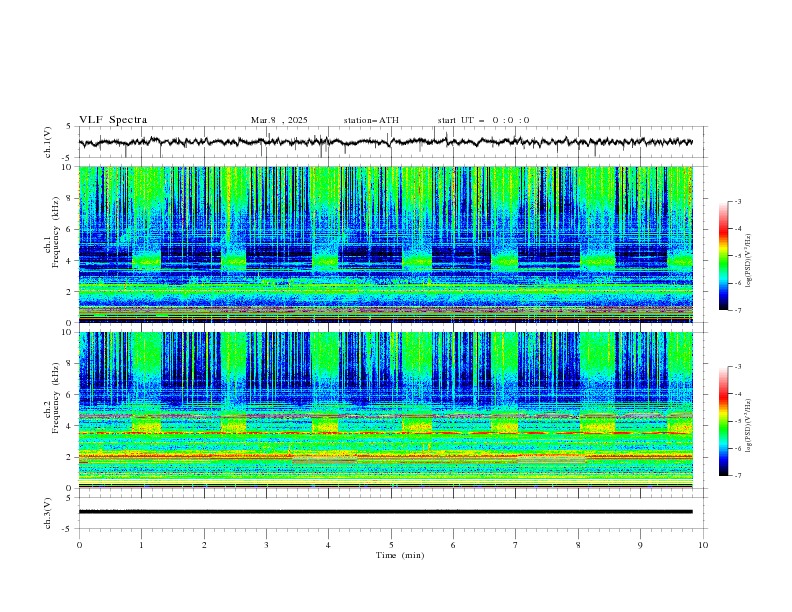Click the "5" tick on ch.1(V) axis

70,126
